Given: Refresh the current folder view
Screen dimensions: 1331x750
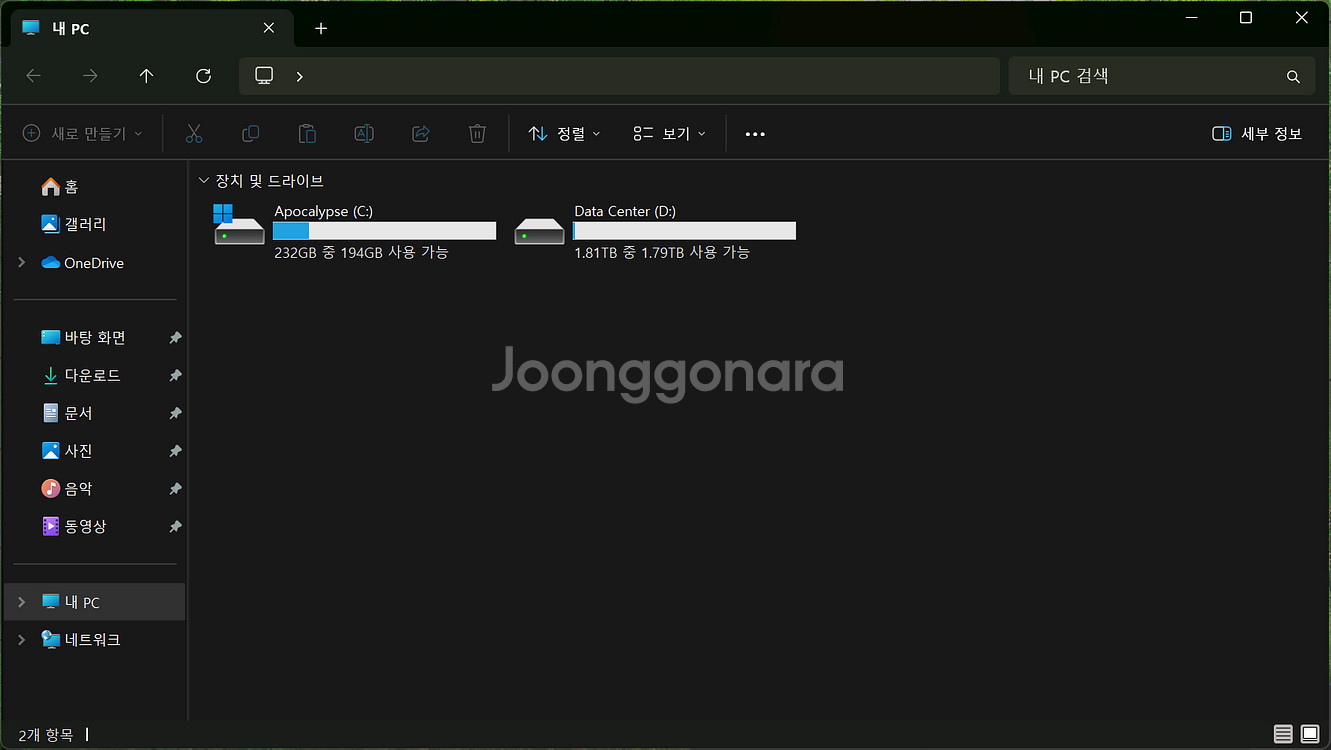Looking at the screenshot, I should point(204,76).
